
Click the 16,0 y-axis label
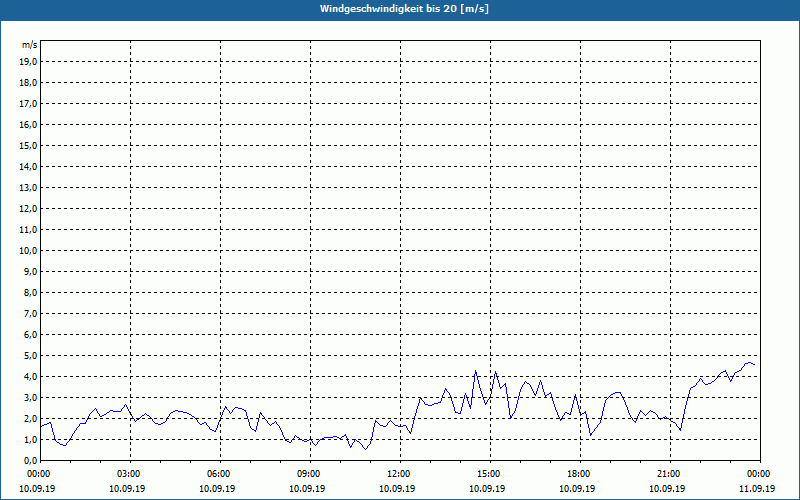tap(28, 124)
